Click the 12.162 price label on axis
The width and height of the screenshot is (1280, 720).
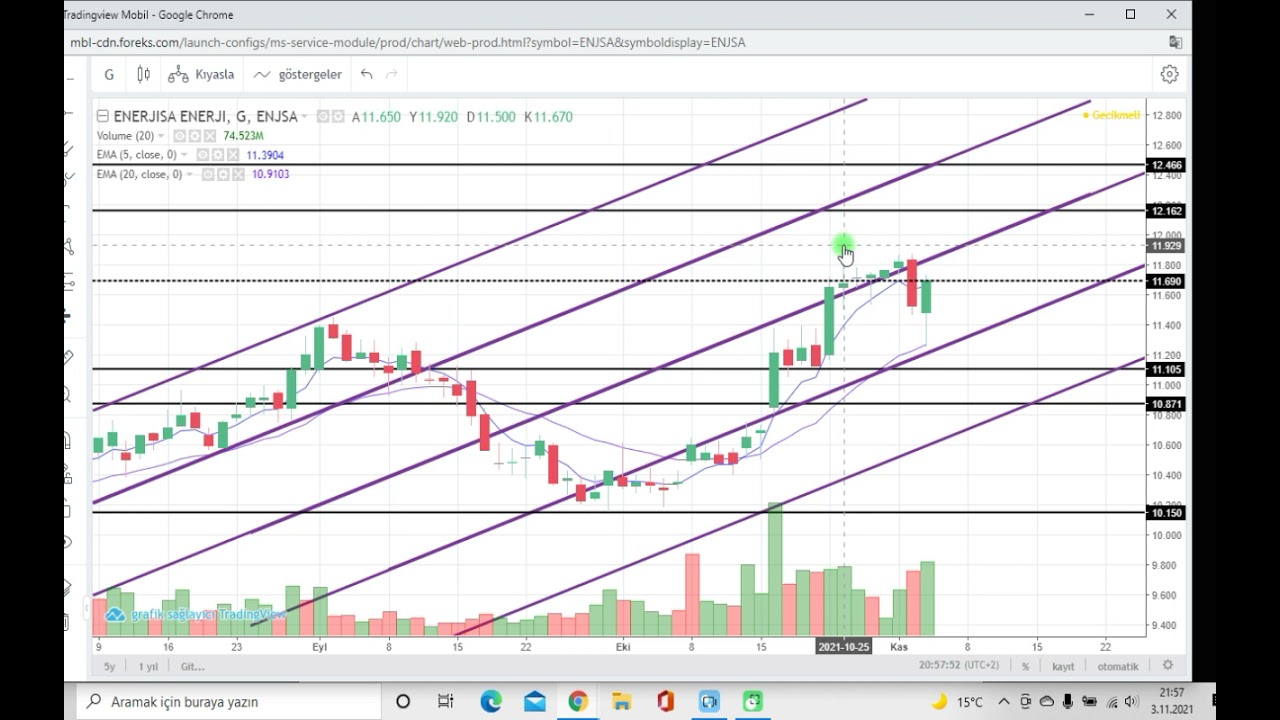click(1167, 211)
